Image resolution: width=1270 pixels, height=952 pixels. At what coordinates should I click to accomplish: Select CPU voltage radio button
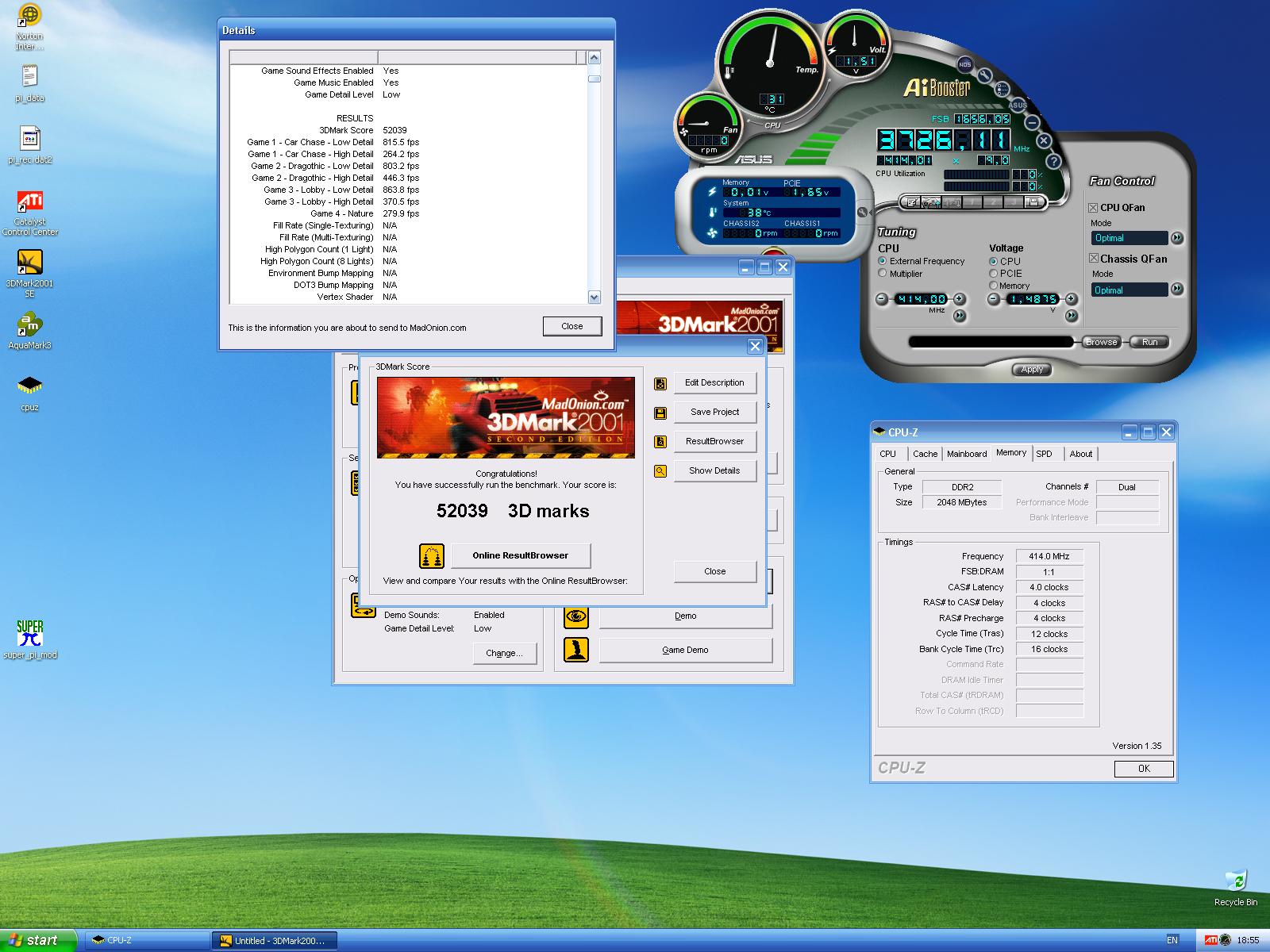coord(993,261)
